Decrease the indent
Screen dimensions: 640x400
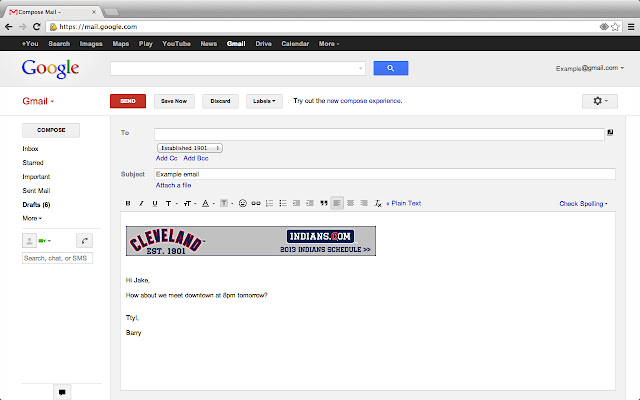tap(296, 203)
